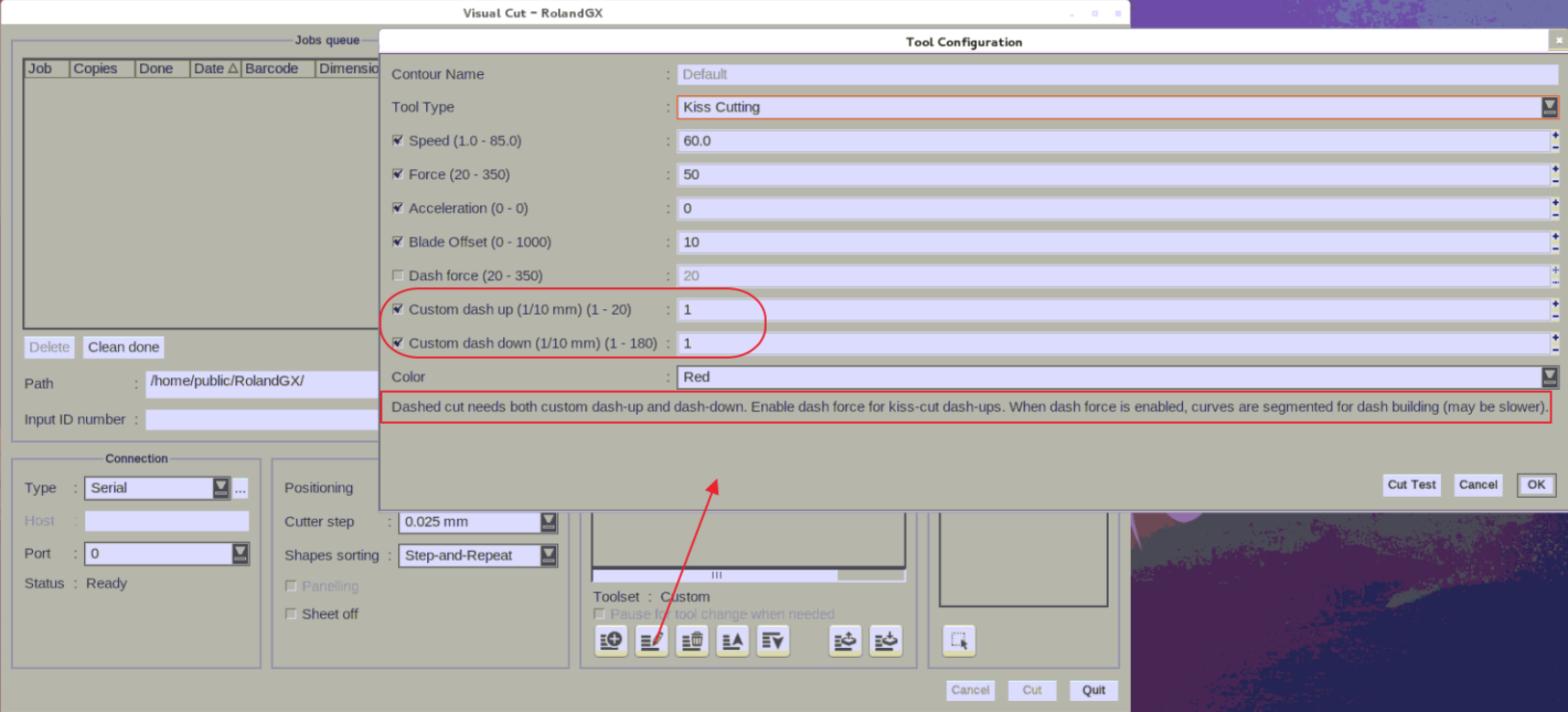Click the Blade Offset value field 10
The height and width of the screenshot is (712, 1568).
coord(1113,243)
